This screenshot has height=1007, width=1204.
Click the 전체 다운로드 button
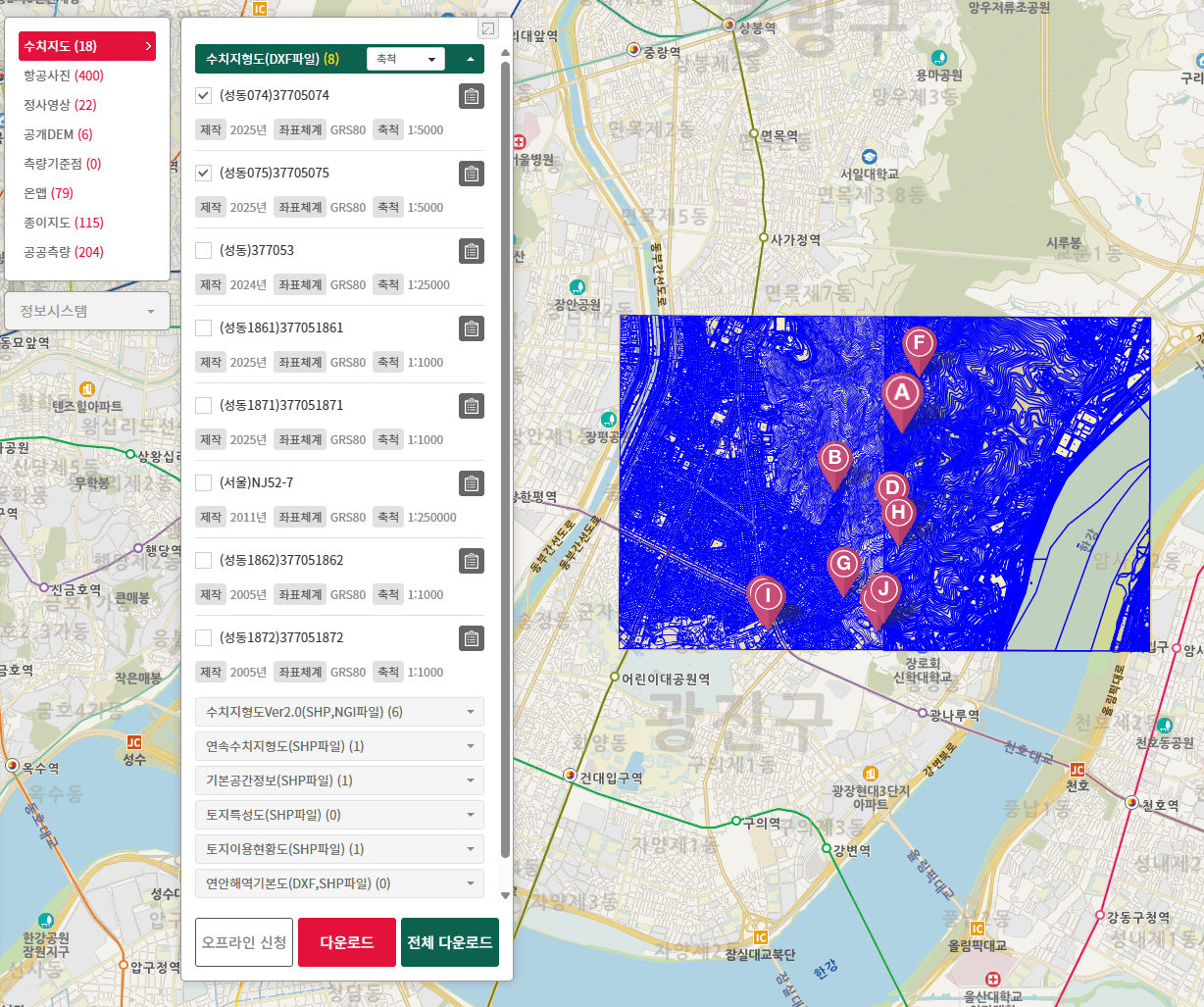[450, 942]
